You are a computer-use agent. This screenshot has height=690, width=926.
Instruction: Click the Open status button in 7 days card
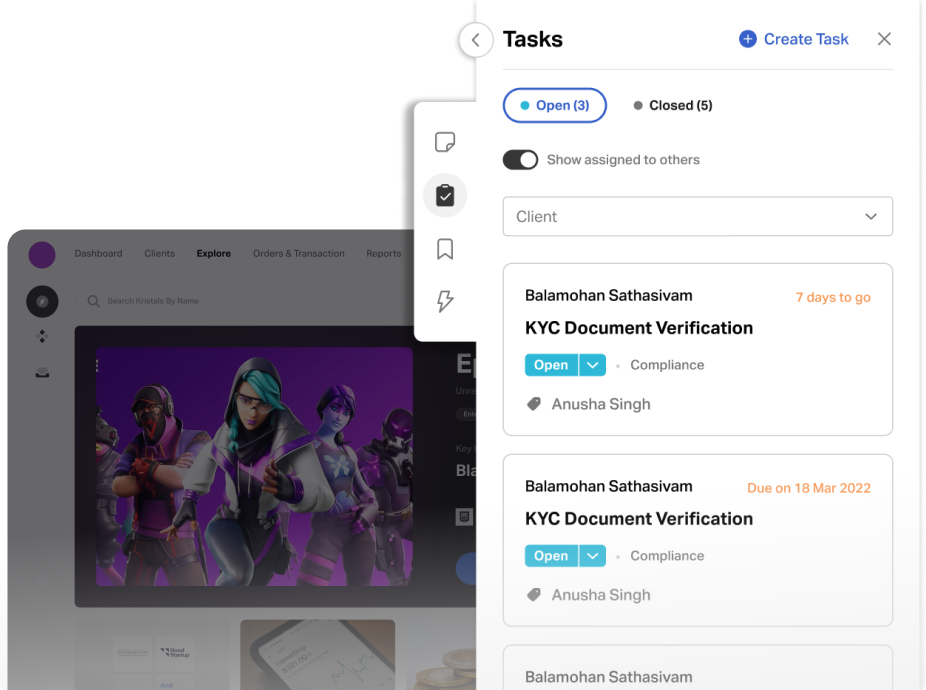[x=551, y=365]
